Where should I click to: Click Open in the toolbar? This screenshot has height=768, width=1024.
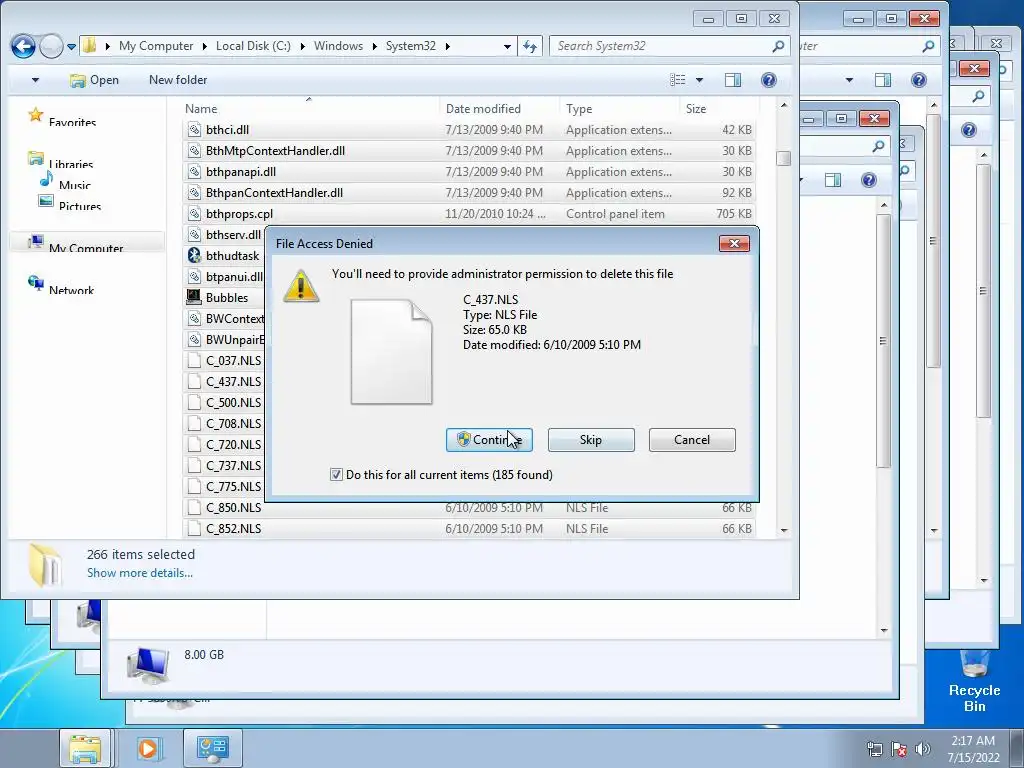click(94, 80)
